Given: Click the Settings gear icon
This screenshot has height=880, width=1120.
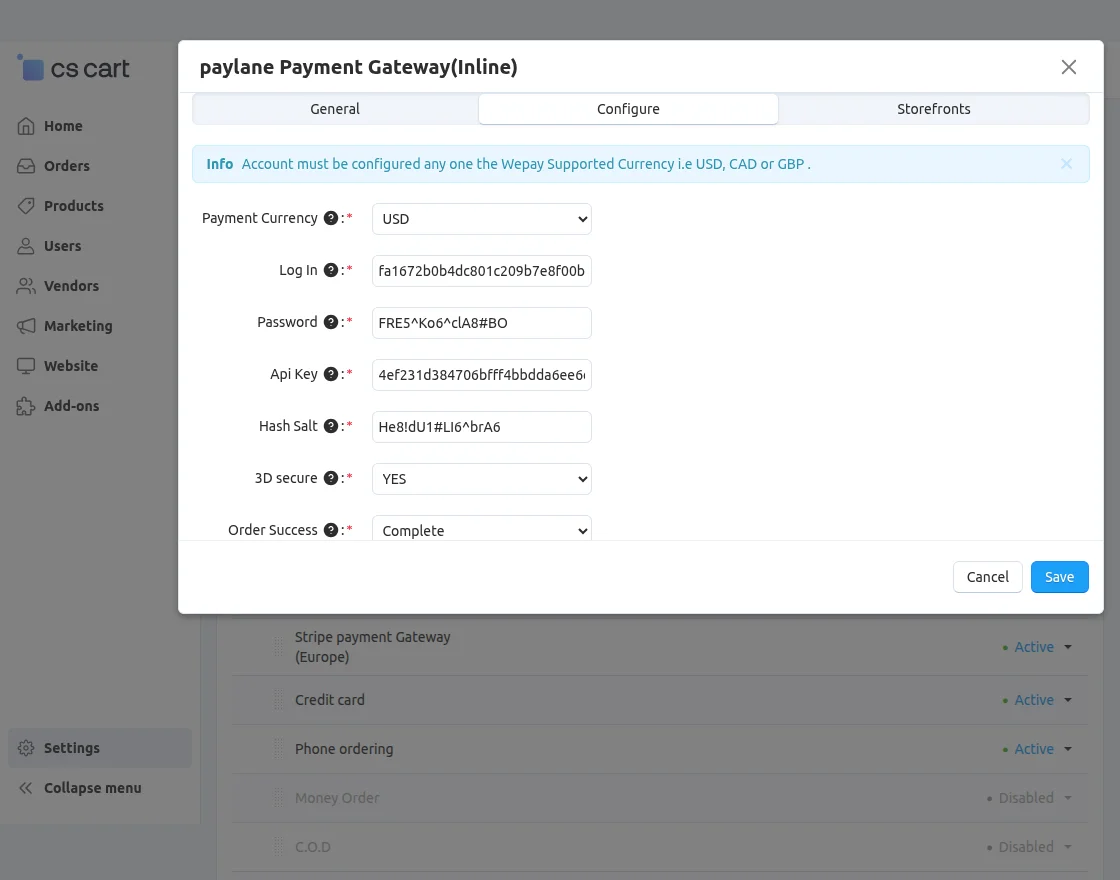Looking at the screenshot, I should [26, 748].
